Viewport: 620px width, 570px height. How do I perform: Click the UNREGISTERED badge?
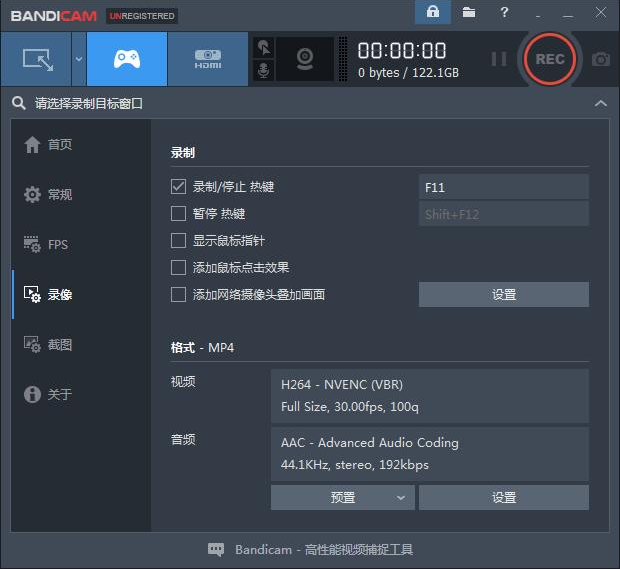point(142,16)
